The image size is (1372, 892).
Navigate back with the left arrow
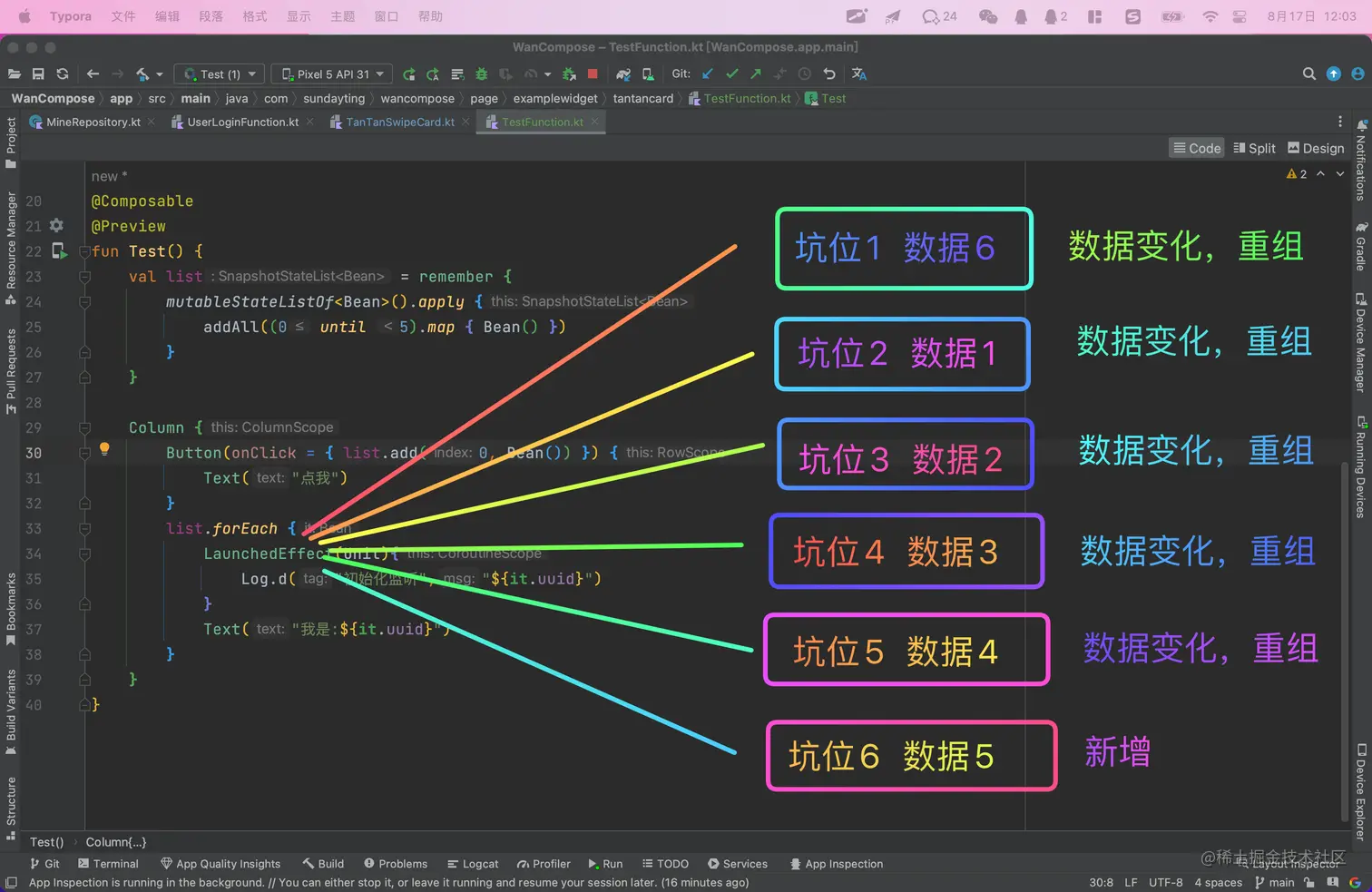93,74
